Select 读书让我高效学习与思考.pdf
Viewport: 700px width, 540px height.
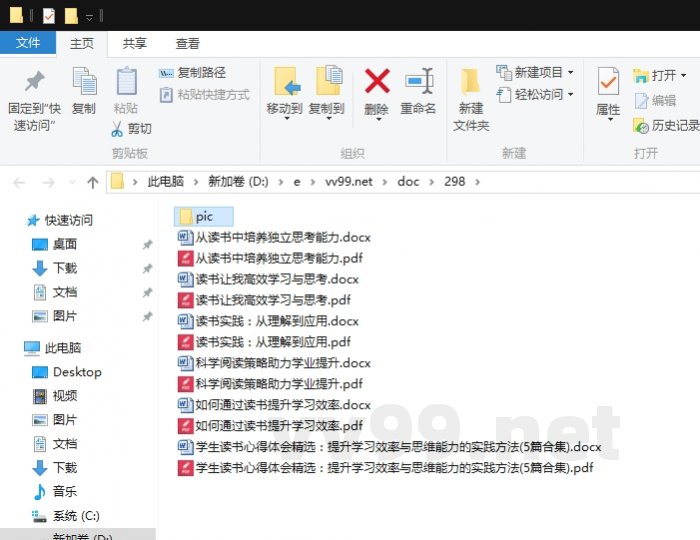point(264,300)
